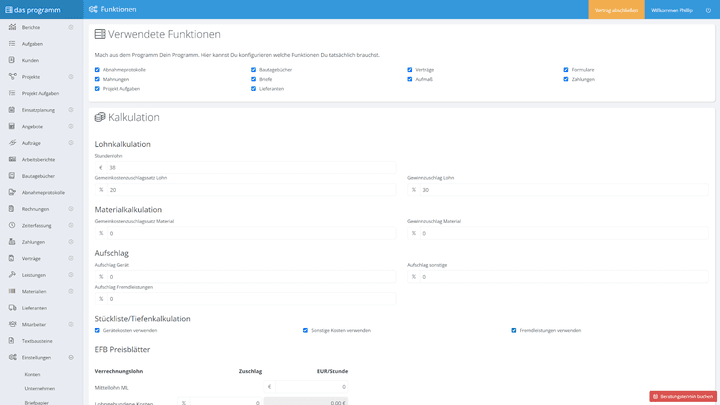Click the Kunden icon in sidebar
This screenshot has height=405, width=720.
[12, 60]
